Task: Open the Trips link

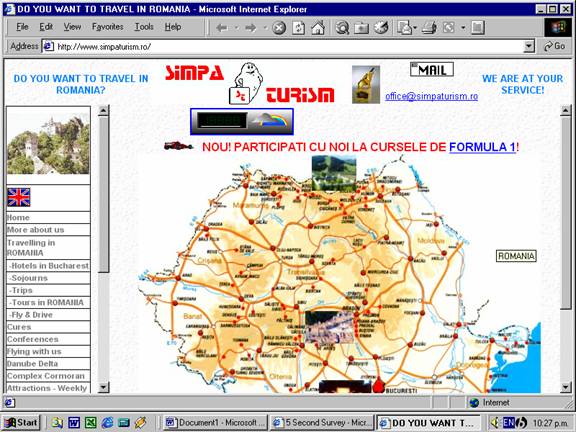Action: 21,290
